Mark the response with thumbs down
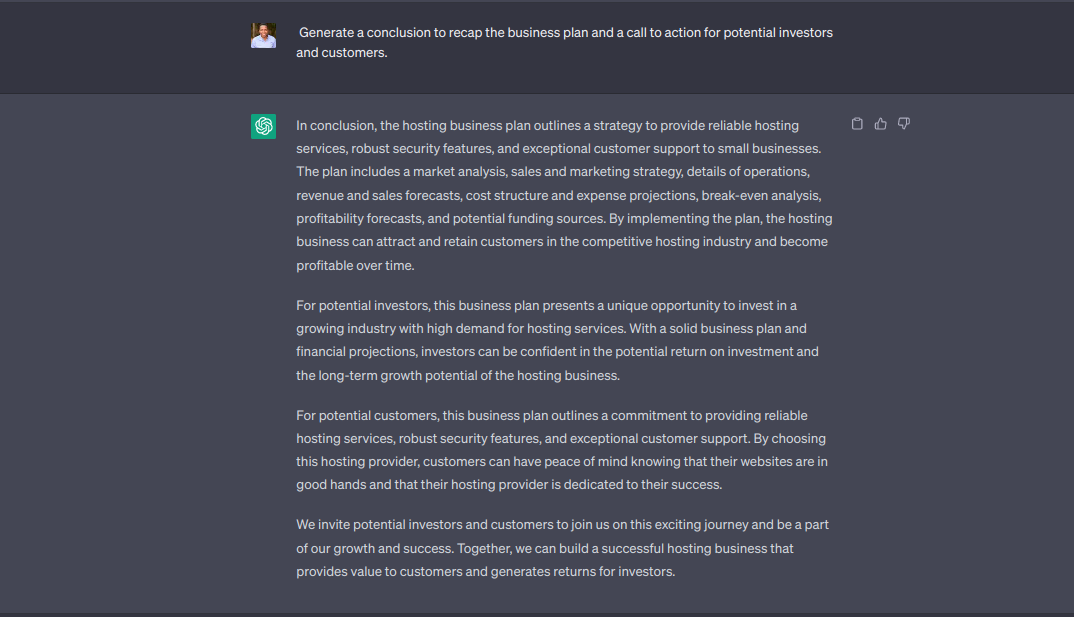This screenshot has width=1074, height=617. pyautogui.click(x=903, y=124)
